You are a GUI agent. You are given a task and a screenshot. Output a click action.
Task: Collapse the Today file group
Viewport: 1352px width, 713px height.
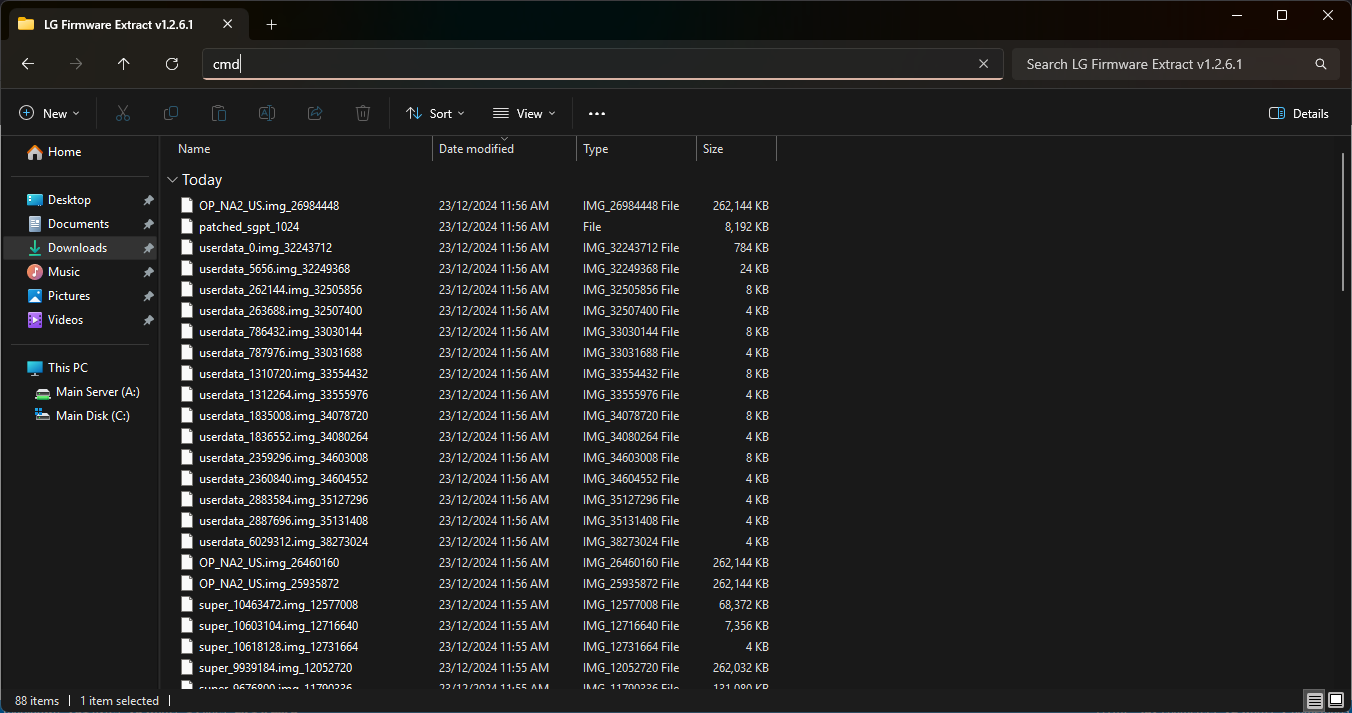click(x=172, y=179)
